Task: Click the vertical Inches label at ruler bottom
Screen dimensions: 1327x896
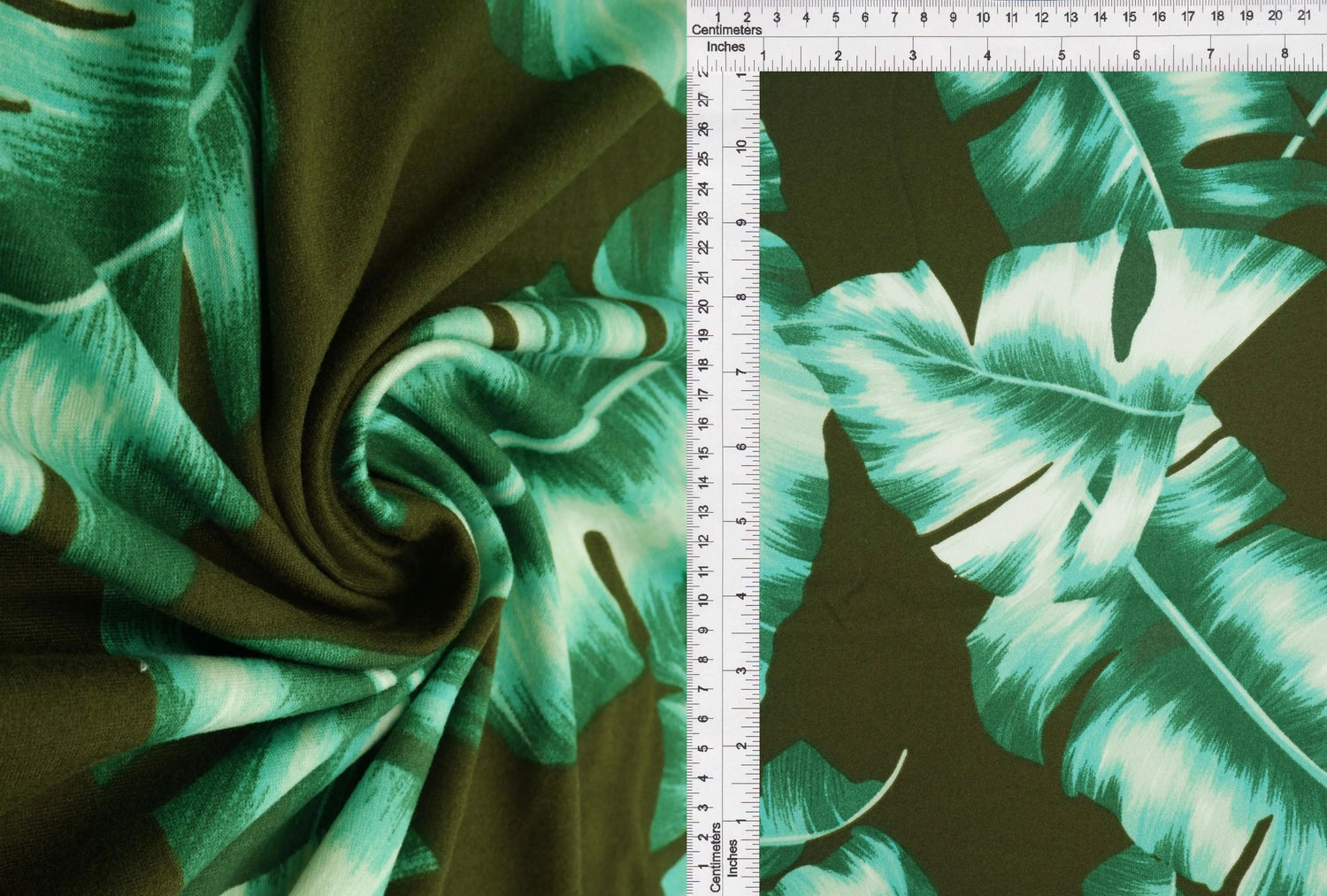Action: 733,858
